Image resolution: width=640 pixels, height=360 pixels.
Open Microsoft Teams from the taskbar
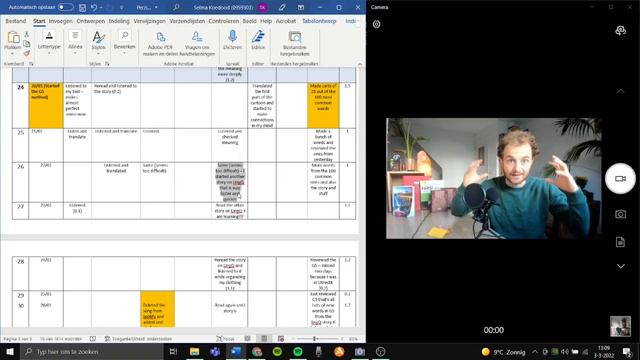tap(215, 351)
